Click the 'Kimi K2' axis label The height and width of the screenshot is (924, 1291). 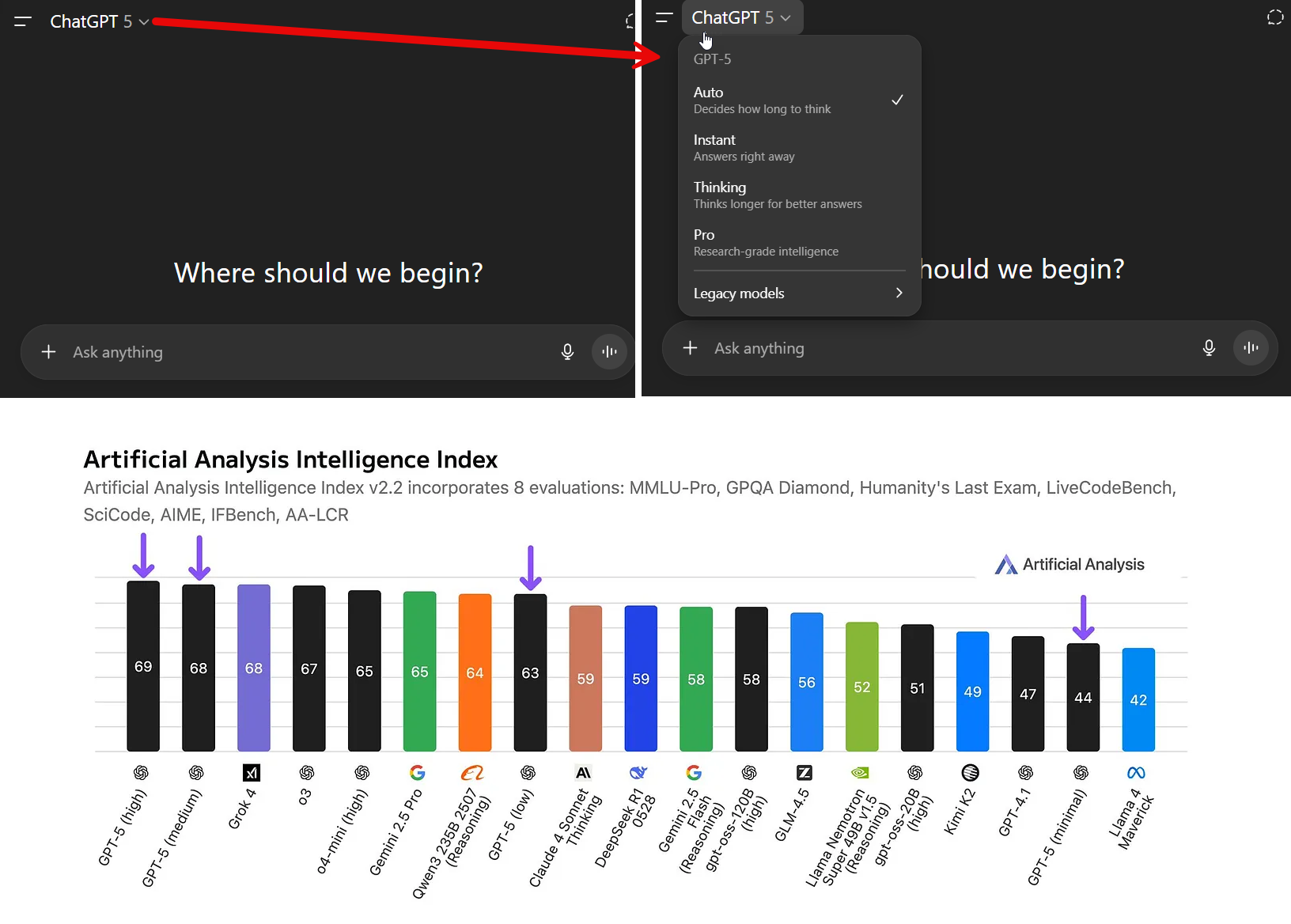pos(960,811)
